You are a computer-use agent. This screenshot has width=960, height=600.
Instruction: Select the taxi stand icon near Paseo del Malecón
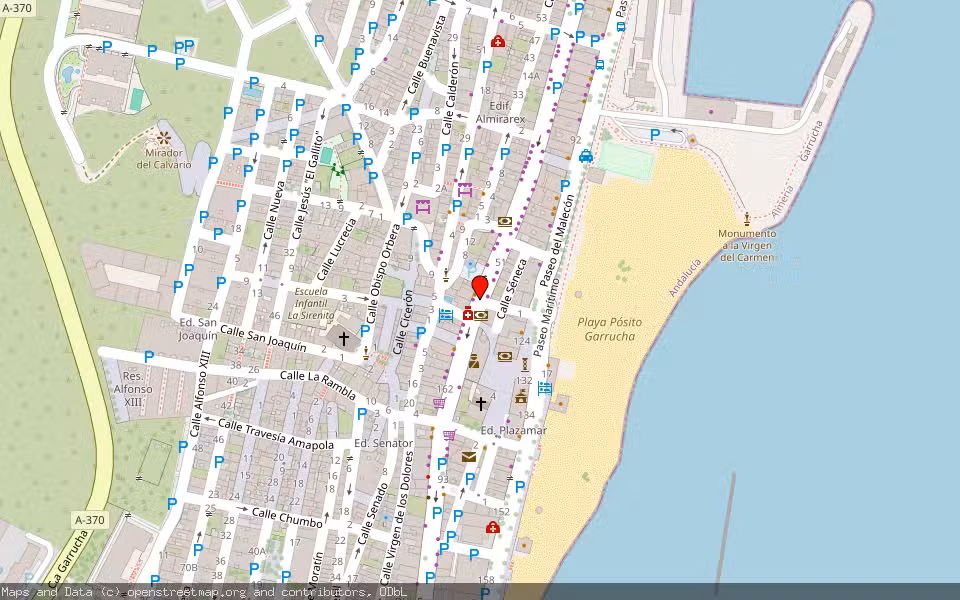coord(584,157)
